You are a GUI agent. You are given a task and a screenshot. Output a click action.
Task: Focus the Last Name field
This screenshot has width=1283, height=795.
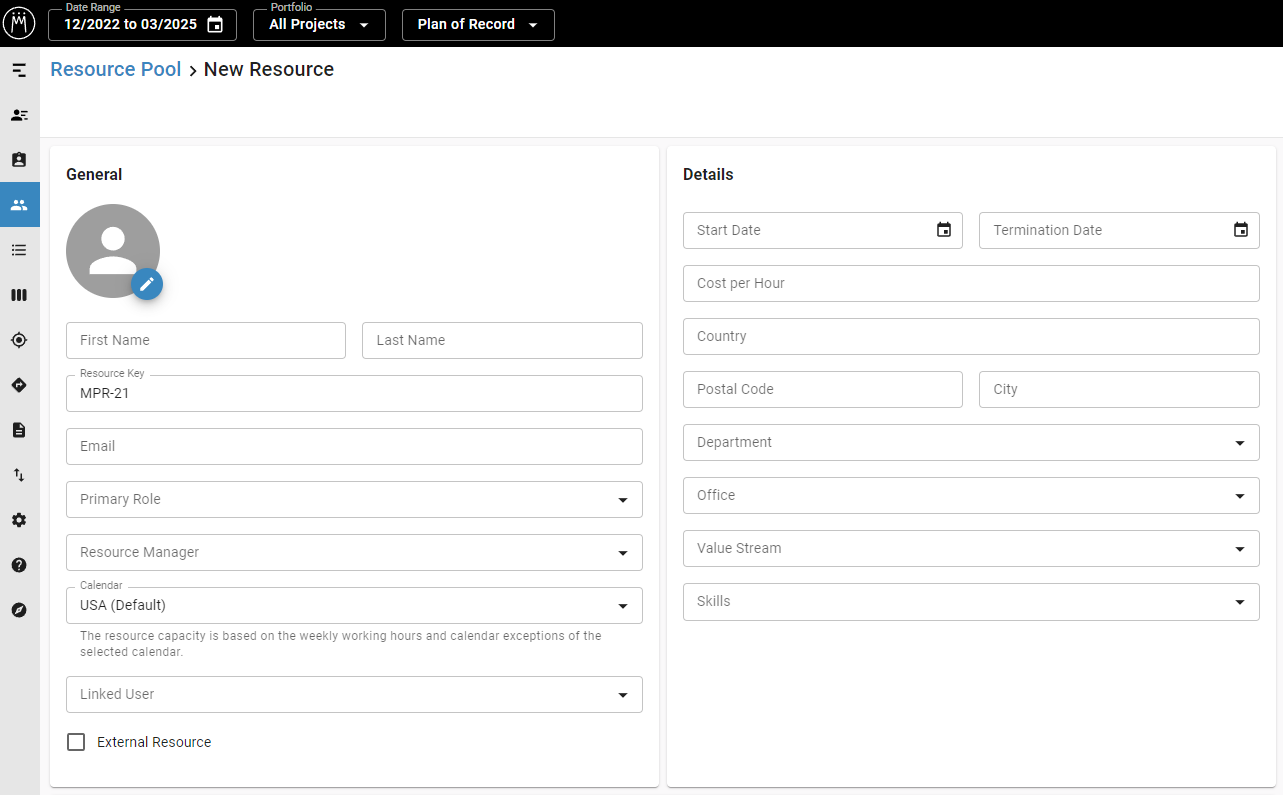502,340
